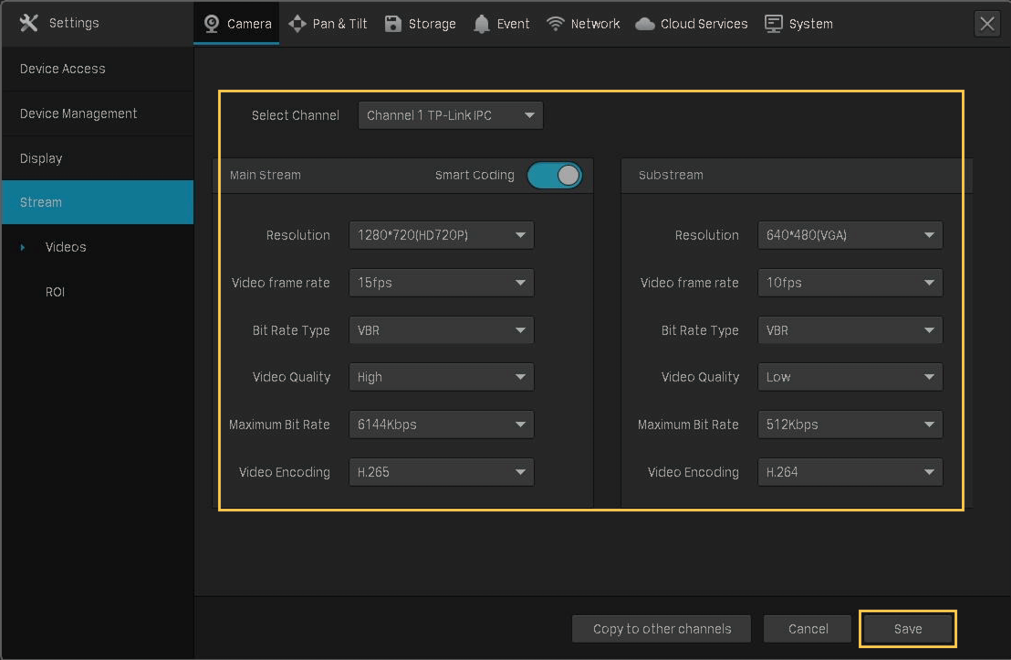Switch to the Storage tab
The height and width of the screenshot is (660, 1011).
[420, 24]
